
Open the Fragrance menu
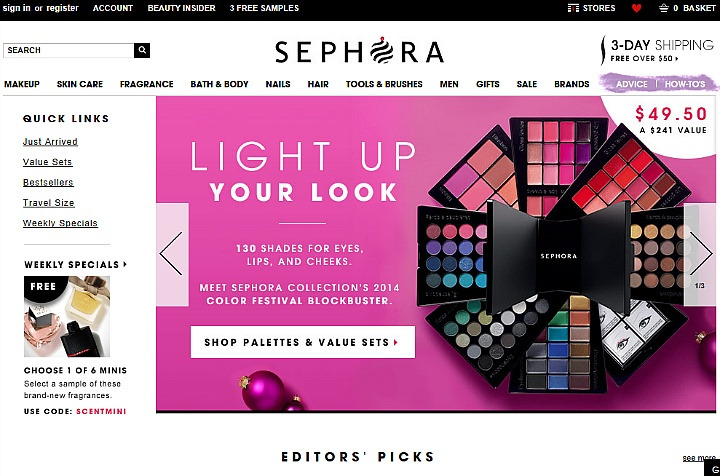[146, 84]
